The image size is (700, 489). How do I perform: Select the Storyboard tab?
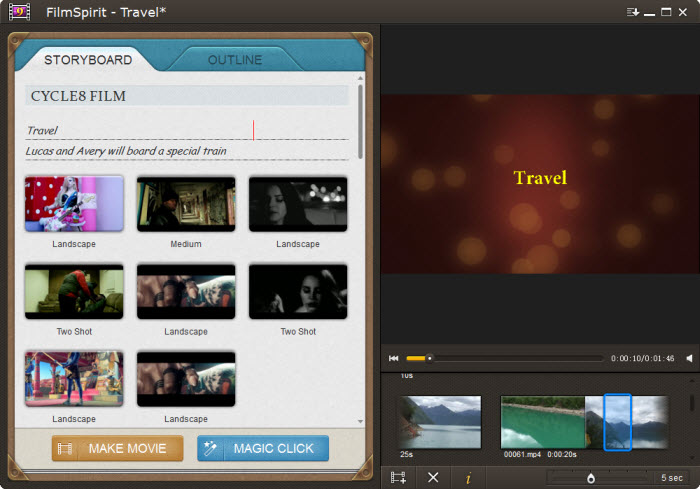(x=88, y=60)
